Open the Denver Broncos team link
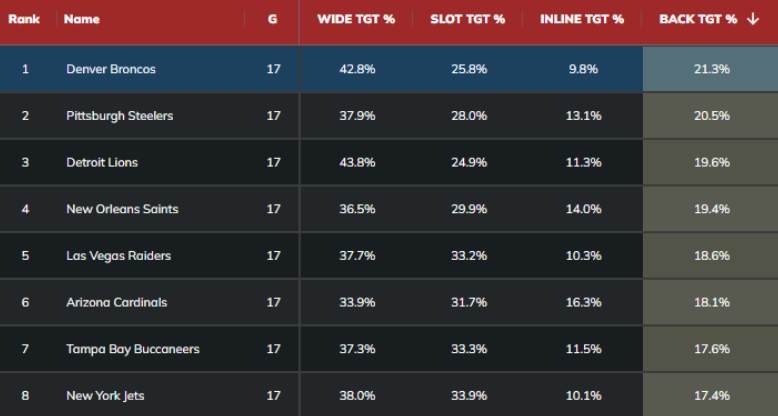 point(111,69)
